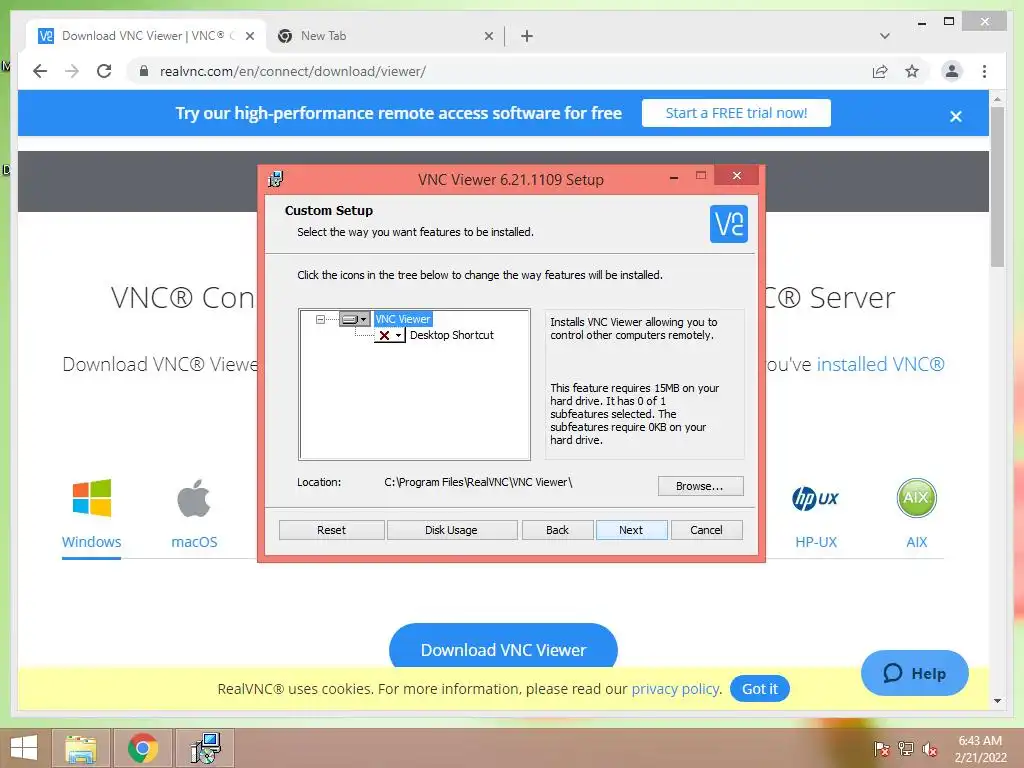Click the Reset button
This screenshot has width=1024, height=768.
[x=331, y=530]
